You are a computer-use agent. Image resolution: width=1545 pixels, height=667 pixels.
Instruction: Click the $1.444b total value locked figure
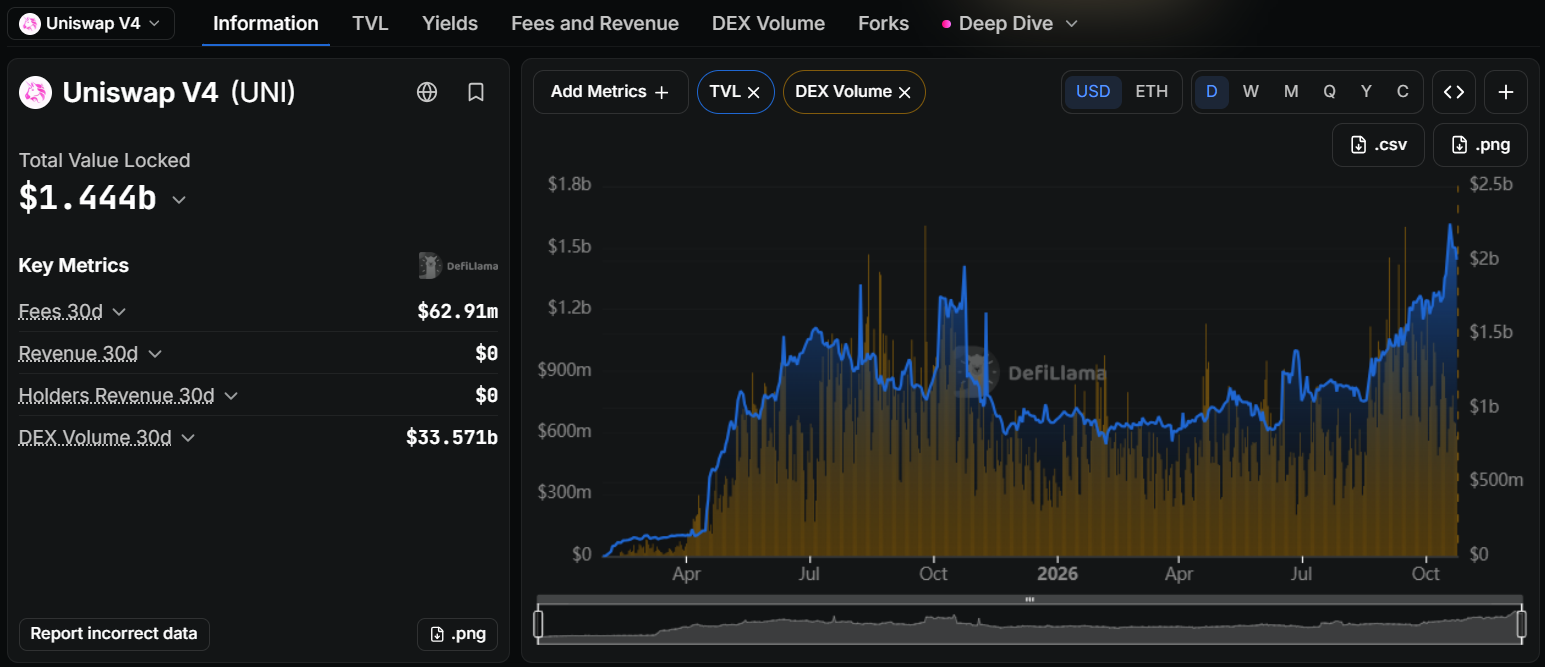pyautogui.click(x=88, y=199)
